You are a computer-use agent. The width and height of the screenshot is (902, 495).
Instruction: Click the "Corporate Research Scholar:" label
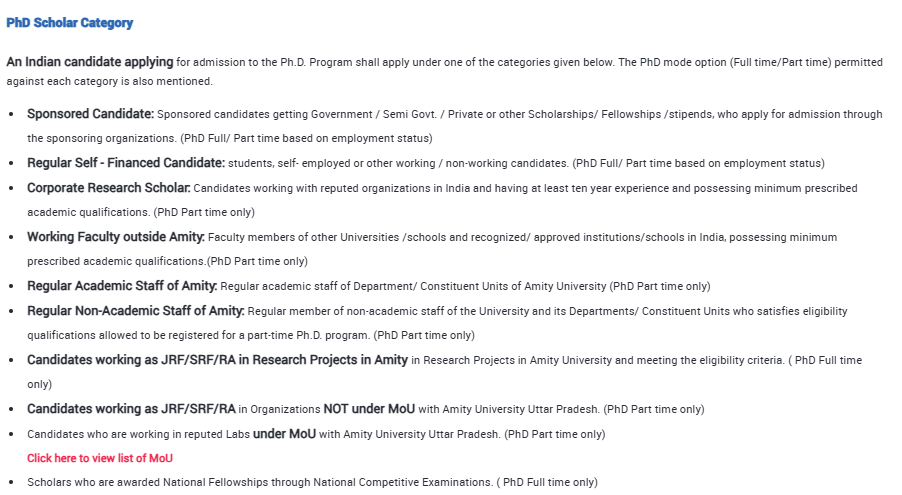(x=108, y=188)
